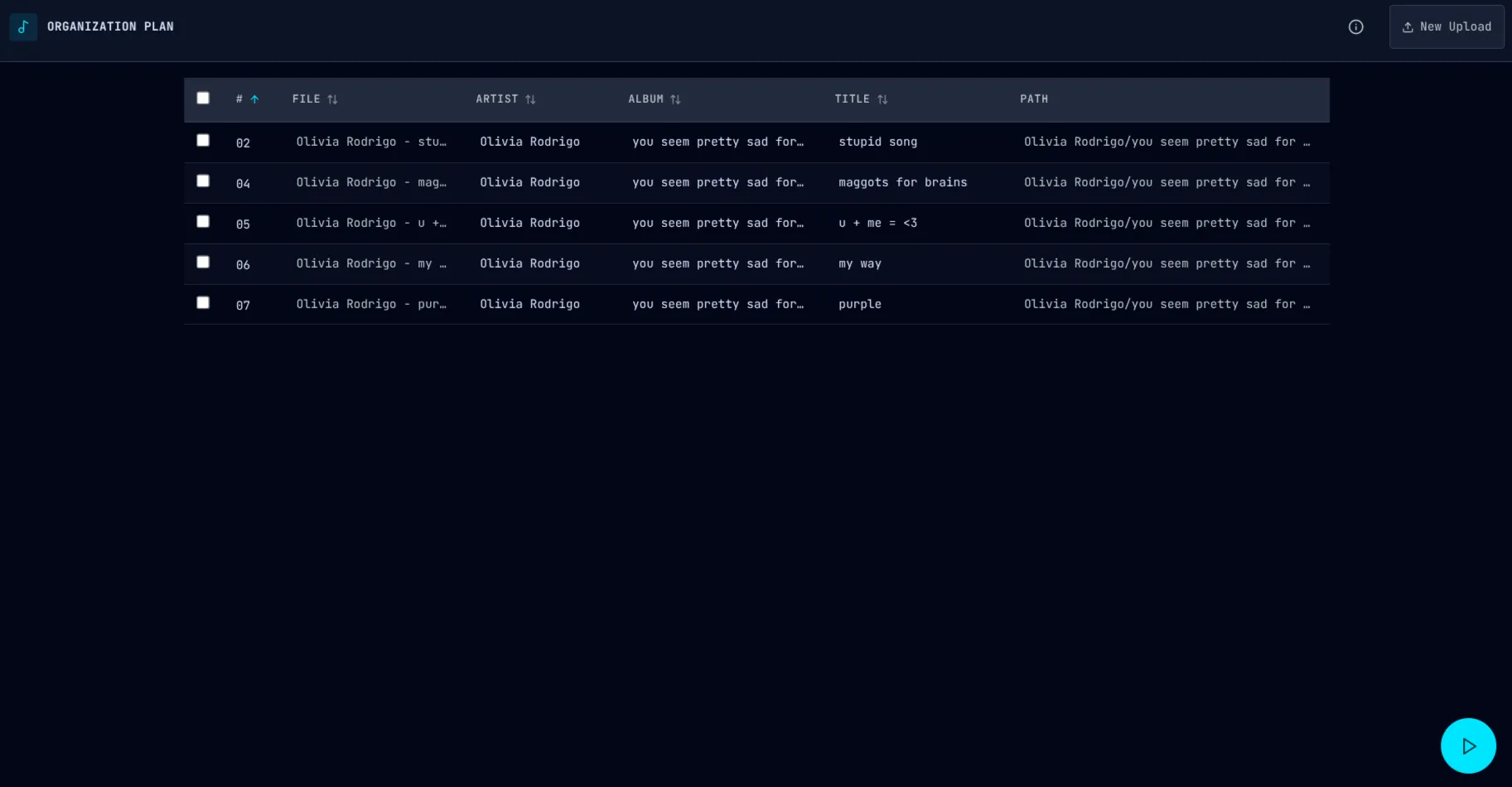Sort by TITLE column arrows

pyautogui.click(x=882, y=99)
